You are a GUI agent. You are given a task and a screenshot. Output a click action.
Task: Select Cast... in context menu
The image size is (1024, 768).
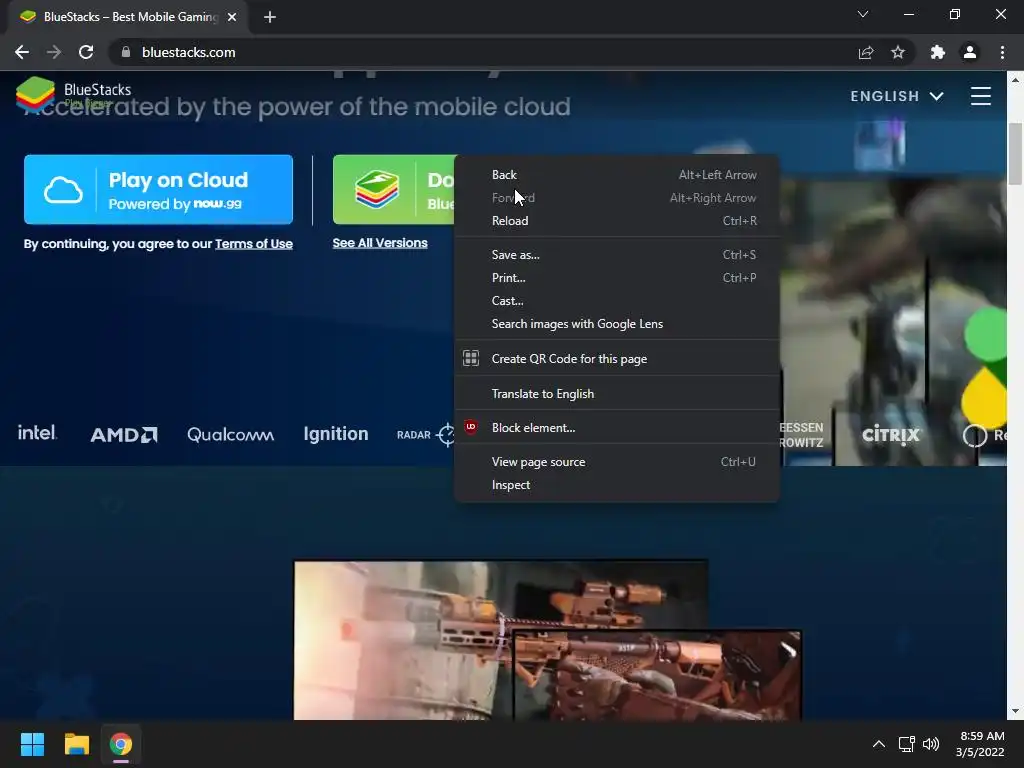click(x=616, y=300)
